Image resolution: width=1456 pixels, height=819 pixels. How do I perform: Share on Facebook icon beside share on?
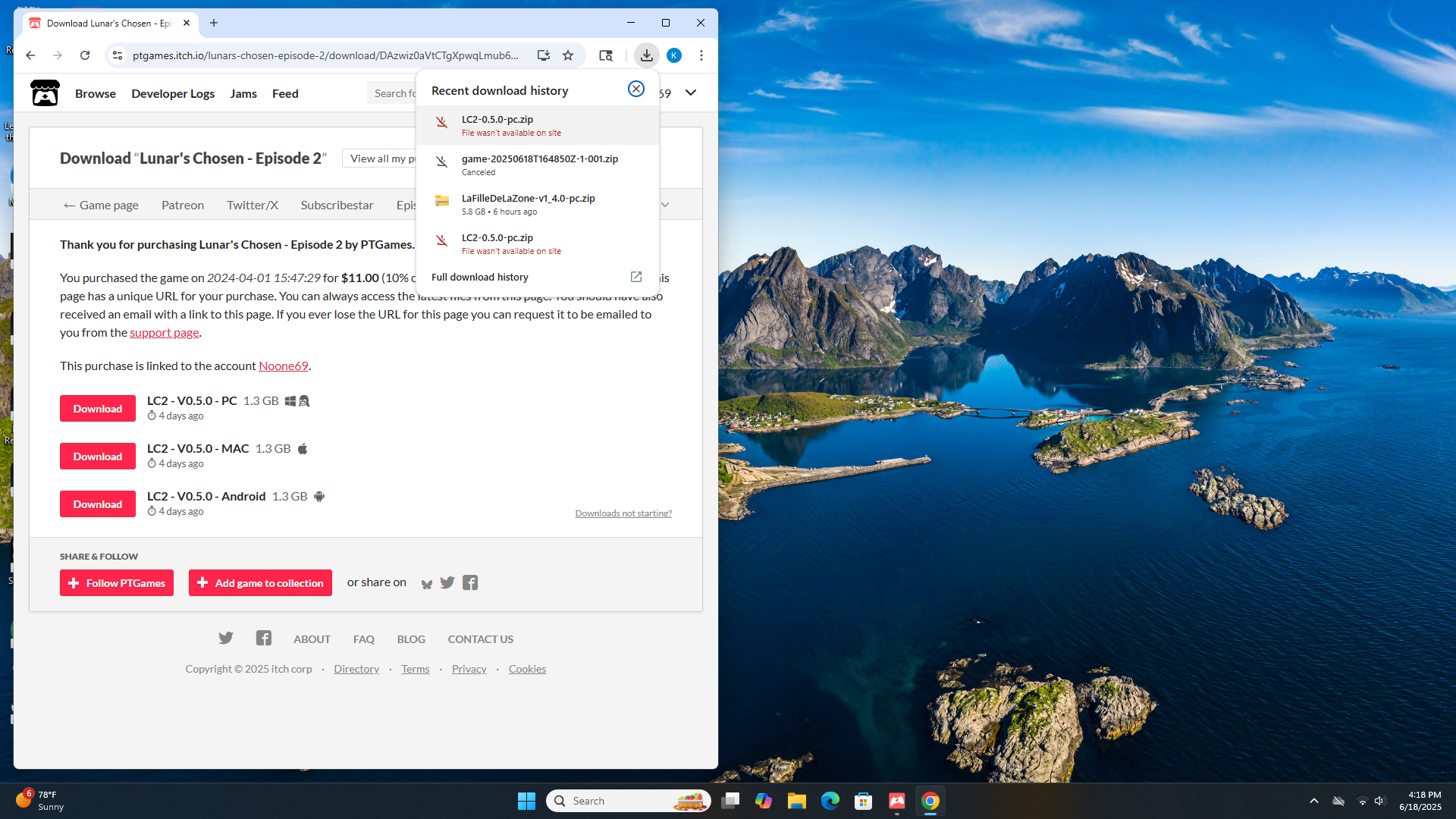[470, 582]
